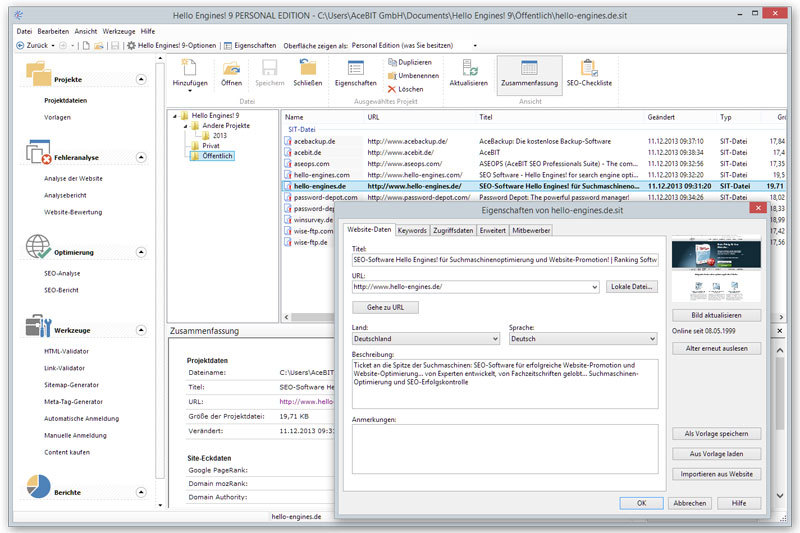Switch to the Zugriffsdaten tab
The width and height of the screenshot is (800, 533).
coord(453,231)
